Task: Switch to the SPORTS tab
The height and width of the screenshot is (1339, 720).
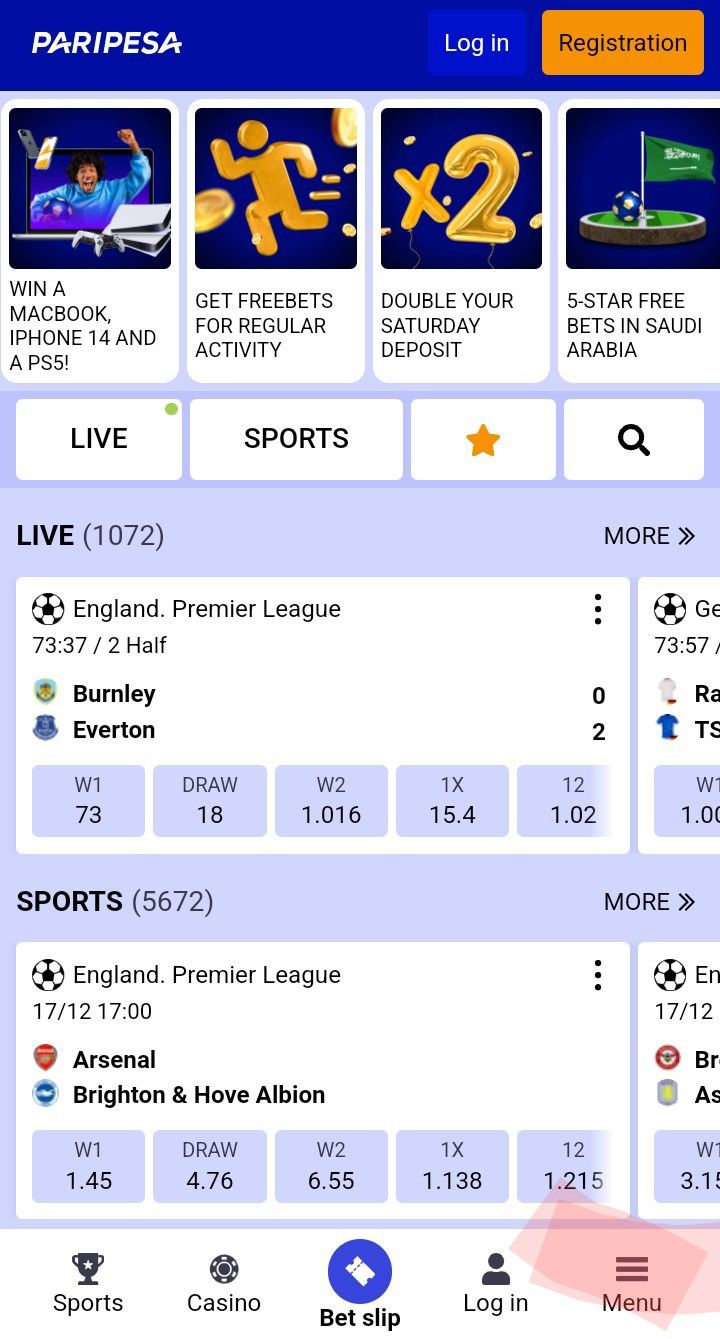Action: coord(296,440)
